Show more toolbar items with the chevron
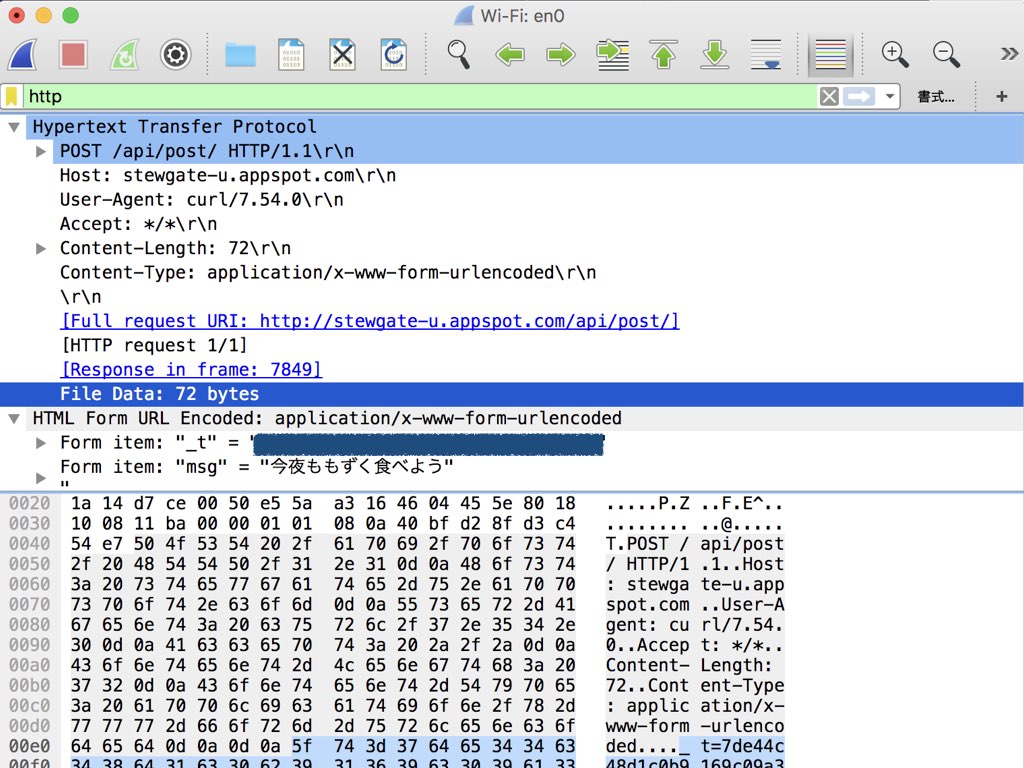This screenshot has height=768, width=1024. [1009, 54]
